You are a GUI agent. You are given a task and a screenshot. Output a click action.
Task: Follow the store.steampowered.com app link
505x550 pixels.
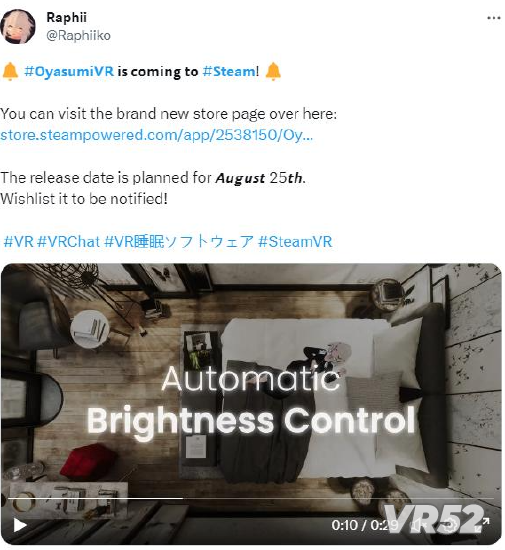click(x=156, y=135)
